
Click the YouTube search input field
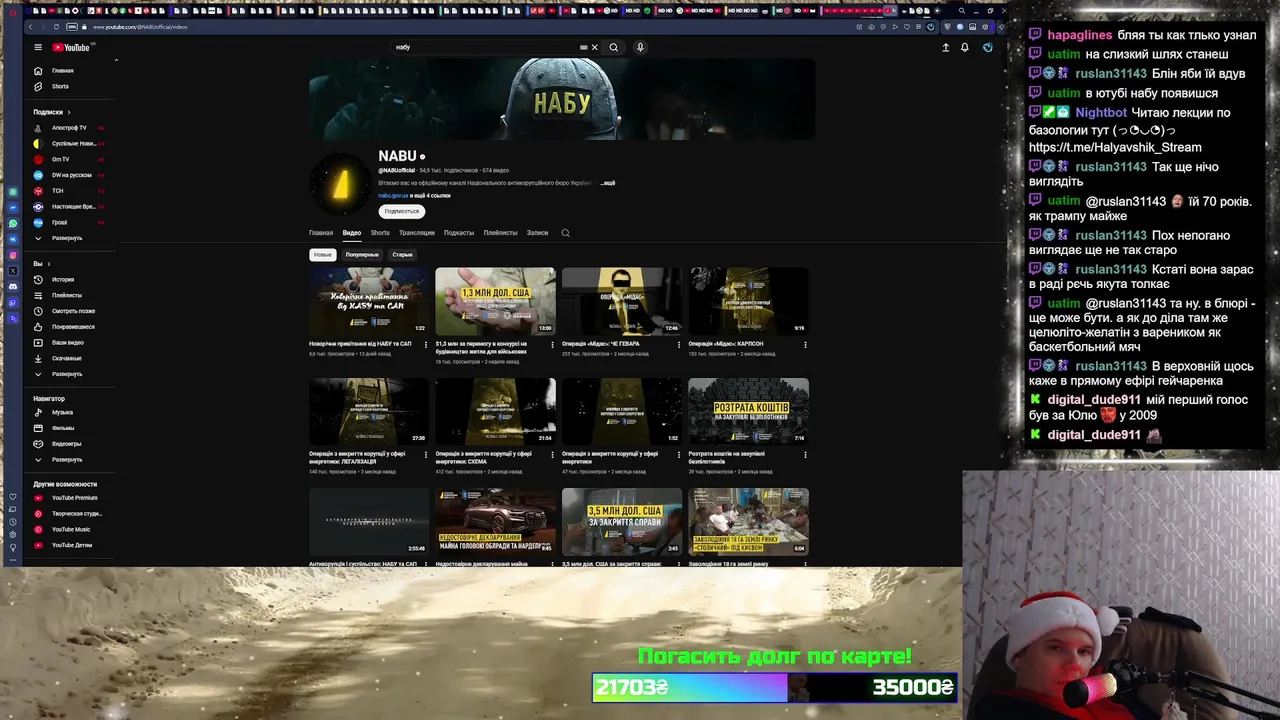[x=485, y=47]
